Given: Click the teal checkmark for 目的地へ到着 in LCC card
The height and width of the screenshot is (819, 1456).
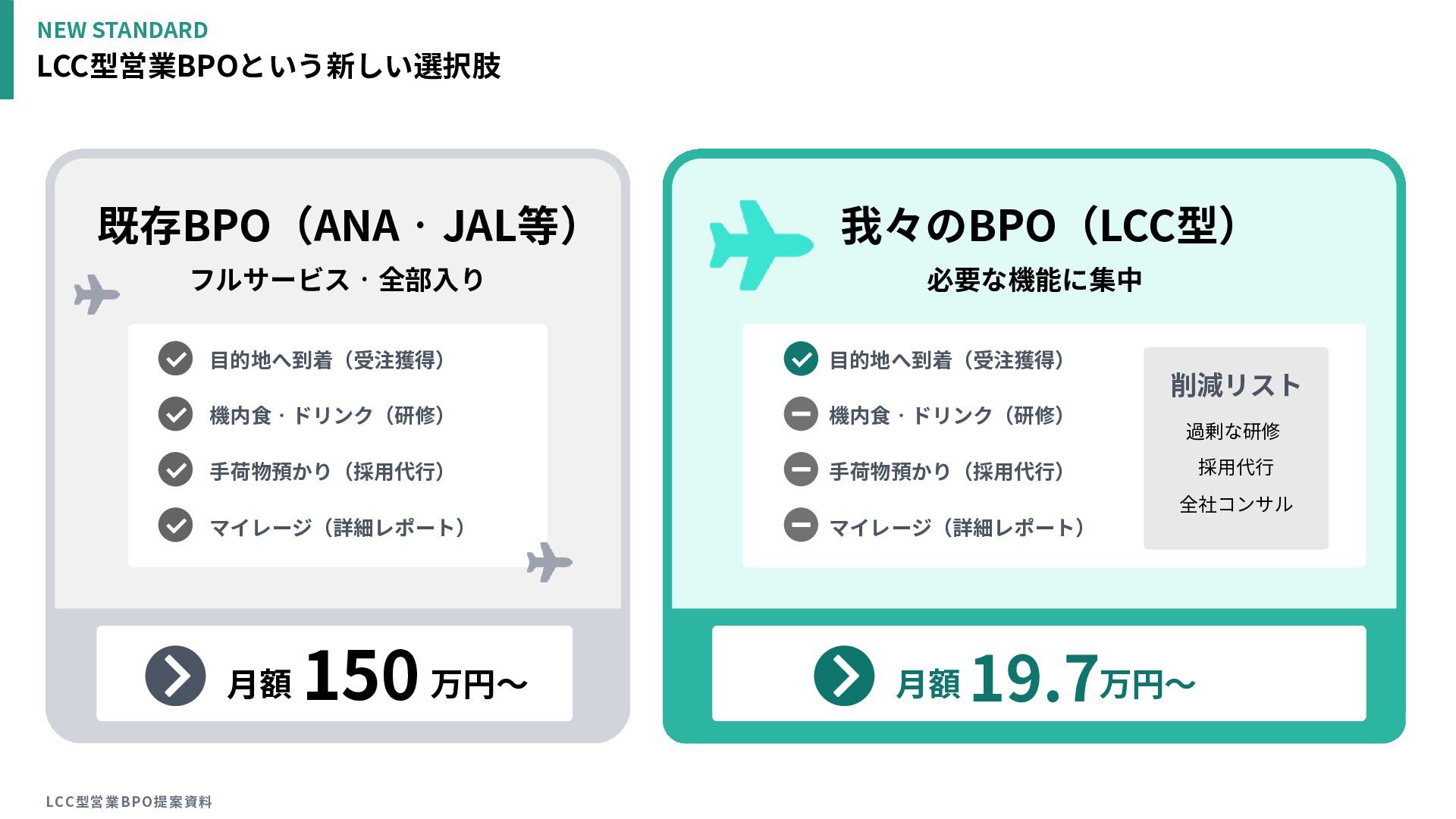Looking at the screenshot, I should click(x=800, y=359).
